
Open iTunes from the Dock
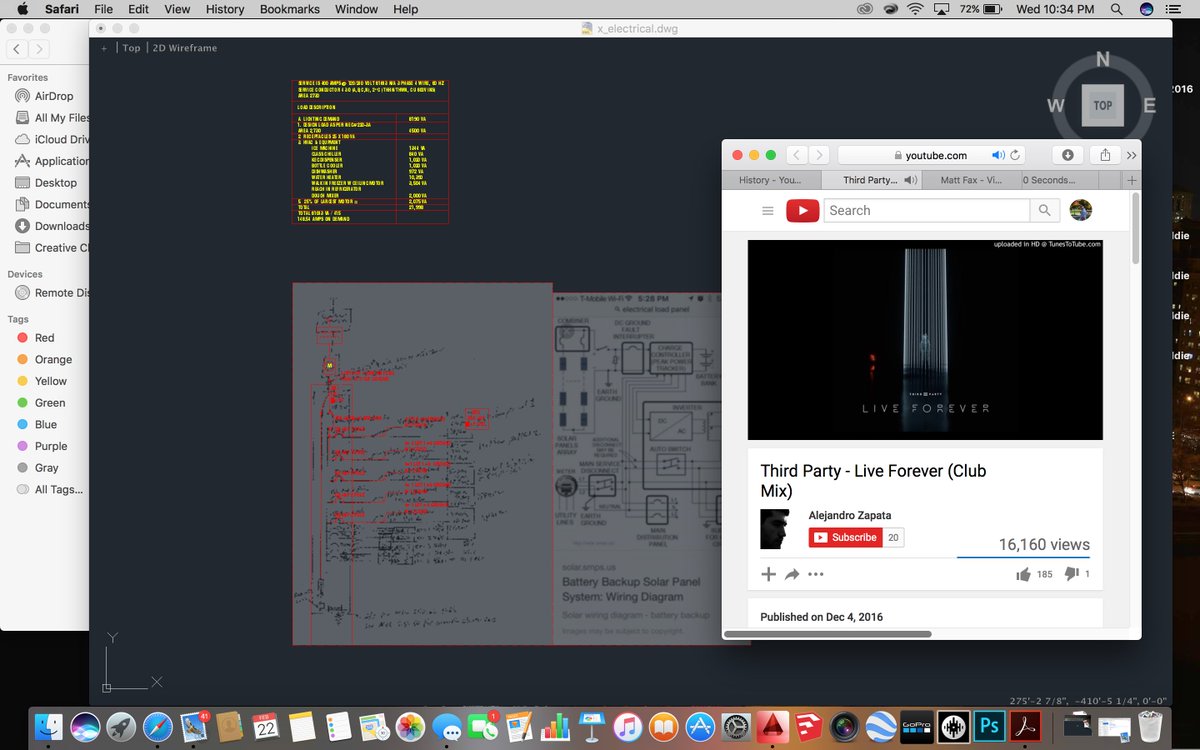point(627,727)
